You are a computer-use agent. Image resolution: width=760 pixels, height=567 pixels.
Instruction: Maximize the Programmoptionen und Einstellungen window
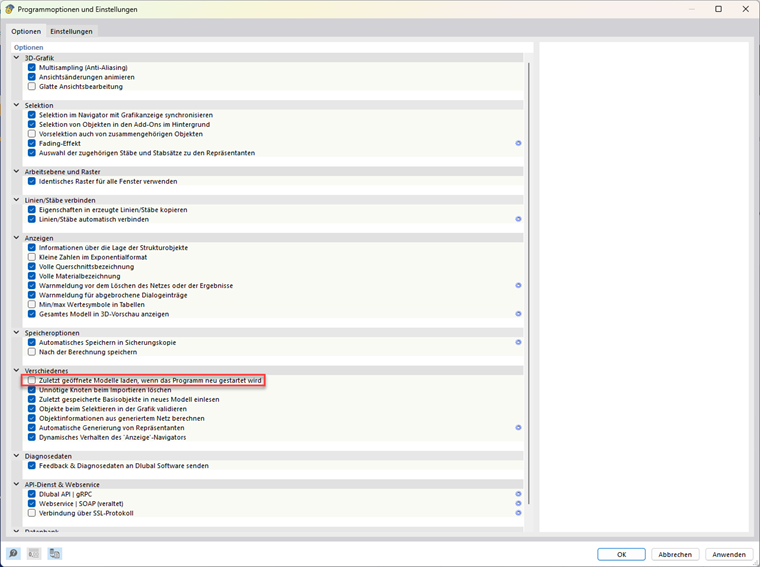718,9
